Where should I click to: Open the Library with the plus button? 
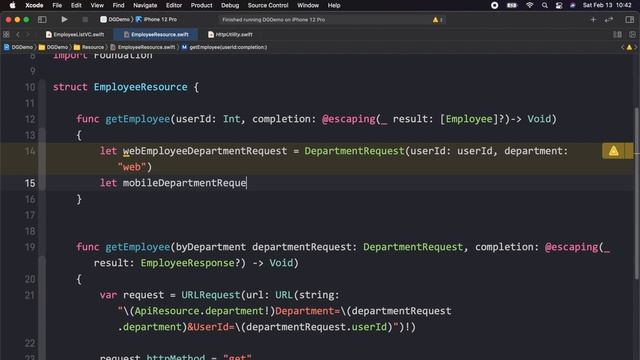[x=593, y=19]
